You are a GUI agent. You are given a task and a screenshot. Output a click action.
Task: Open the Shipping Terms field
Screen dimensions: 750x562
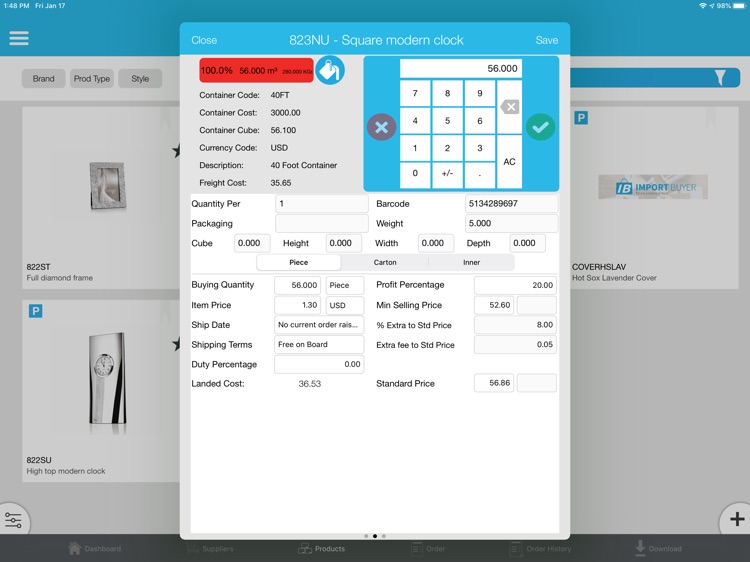tap(319, 344)
